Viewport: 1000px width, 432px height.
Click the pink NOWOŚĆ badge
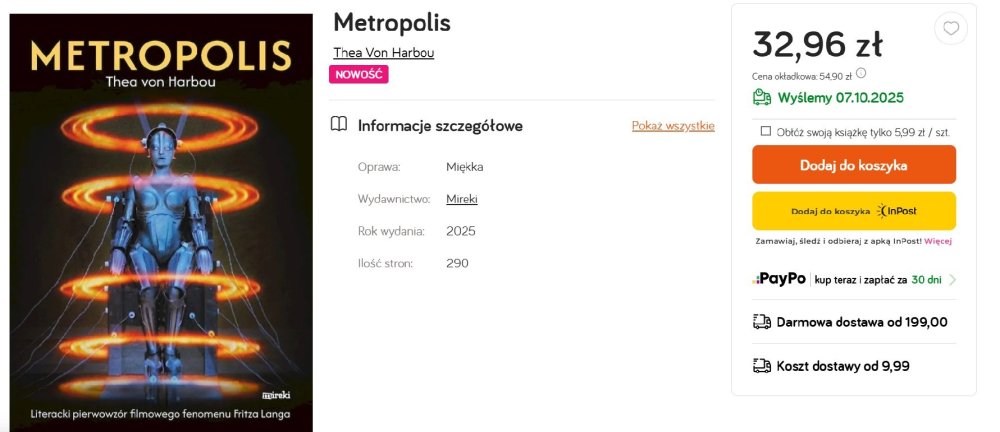click(x=358, y=74)
